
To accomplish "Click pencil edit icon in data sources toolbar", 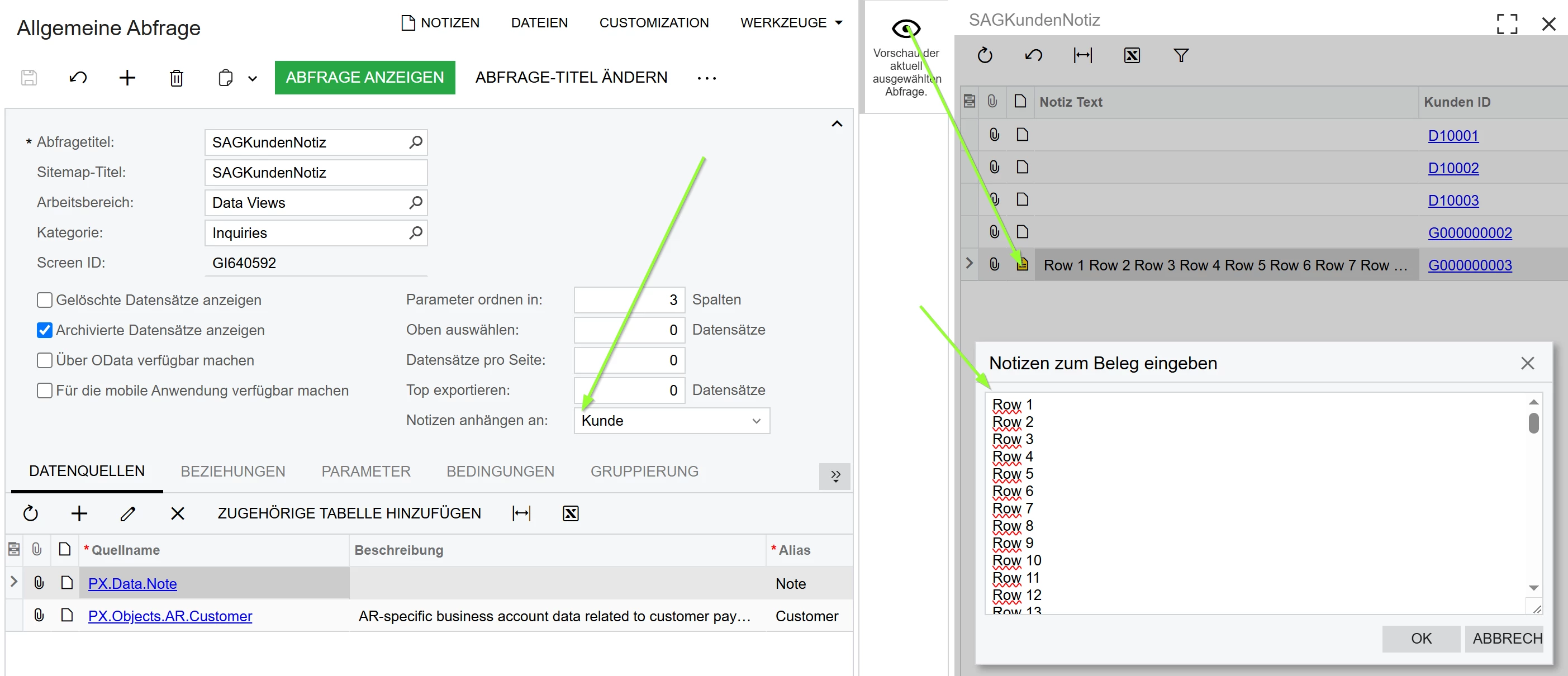I will click(x=128, y=513).
